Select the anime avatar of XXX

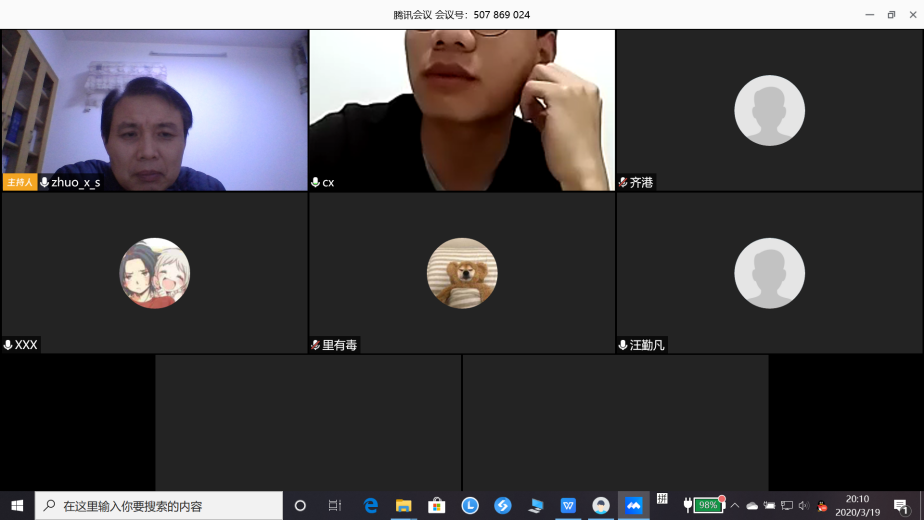155,273
